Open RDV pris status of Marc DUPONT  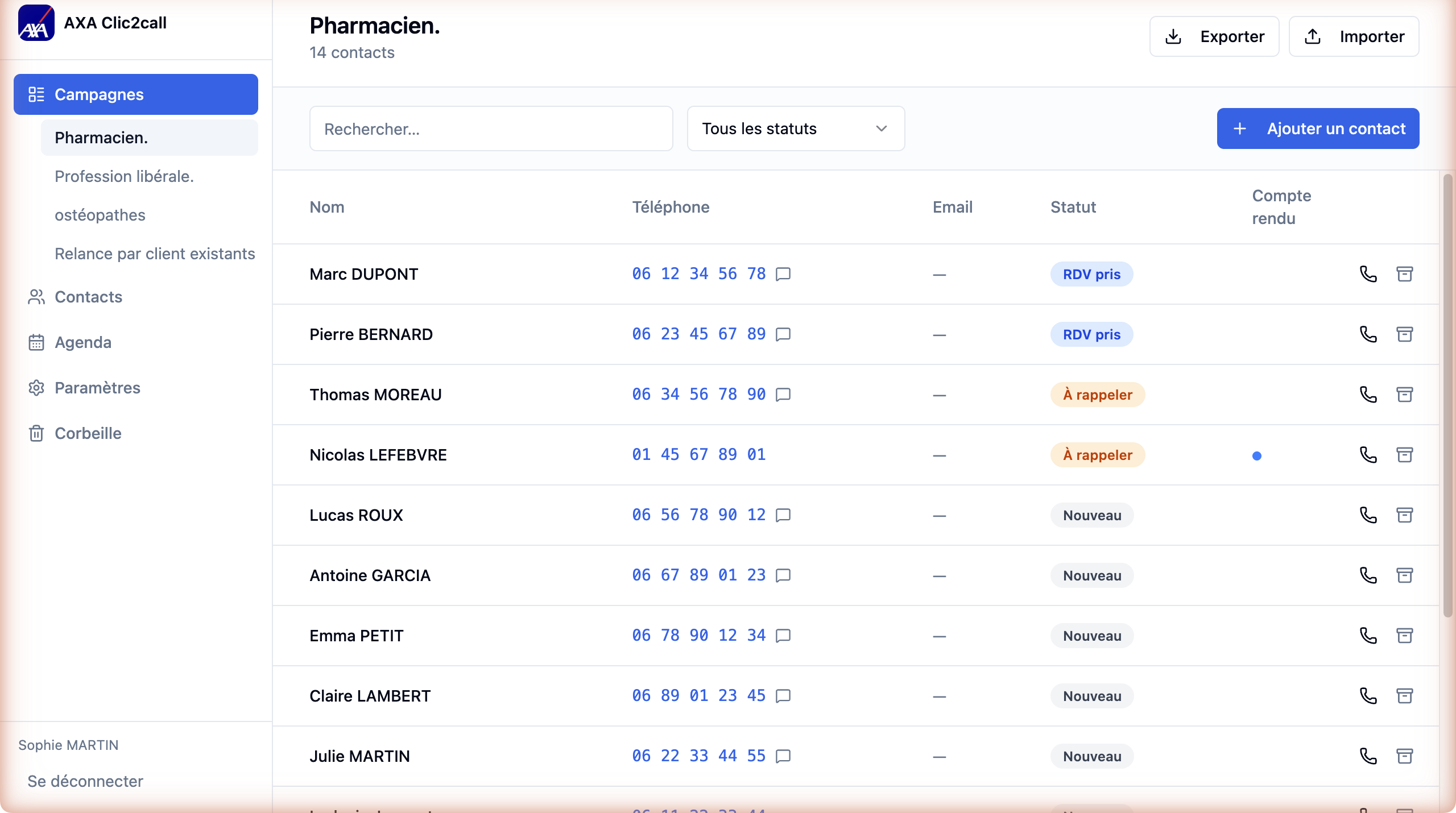point(1091,274)
